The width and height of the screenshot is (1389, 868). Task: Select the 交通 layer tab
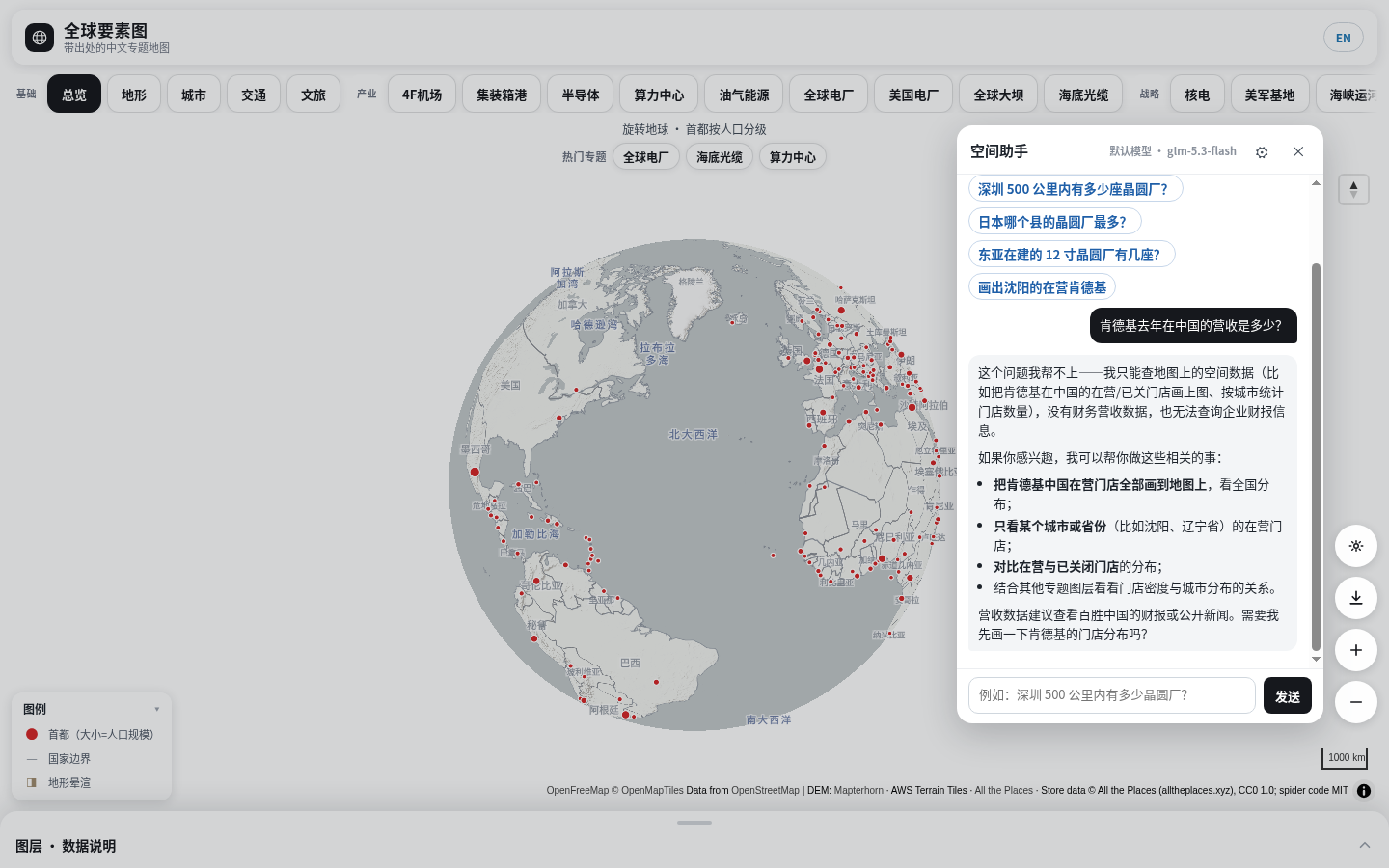pos(254,94)
